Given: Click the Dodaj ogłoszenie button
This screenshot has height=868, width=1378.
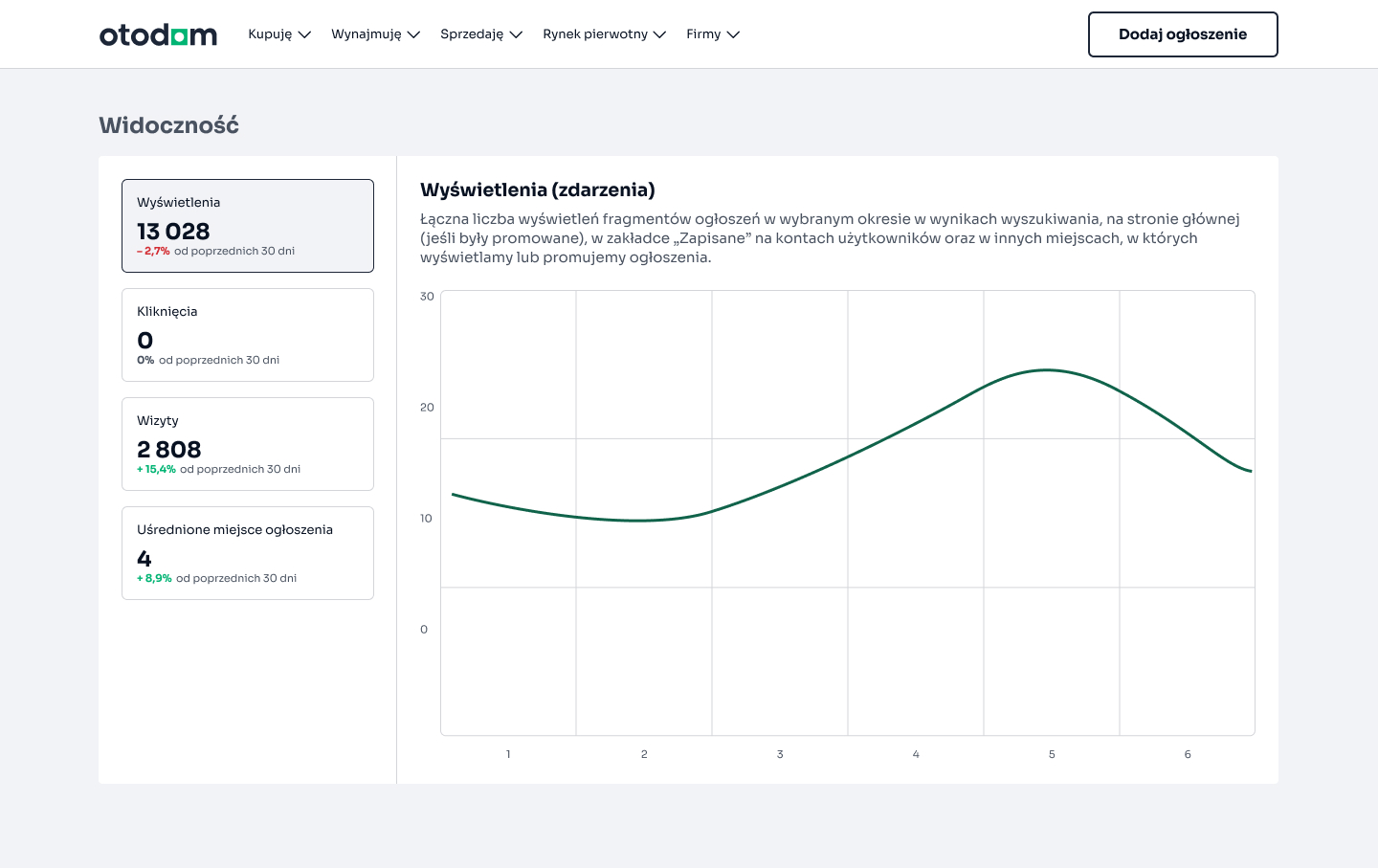Looking at the screenshot, I should point(1183,33).
